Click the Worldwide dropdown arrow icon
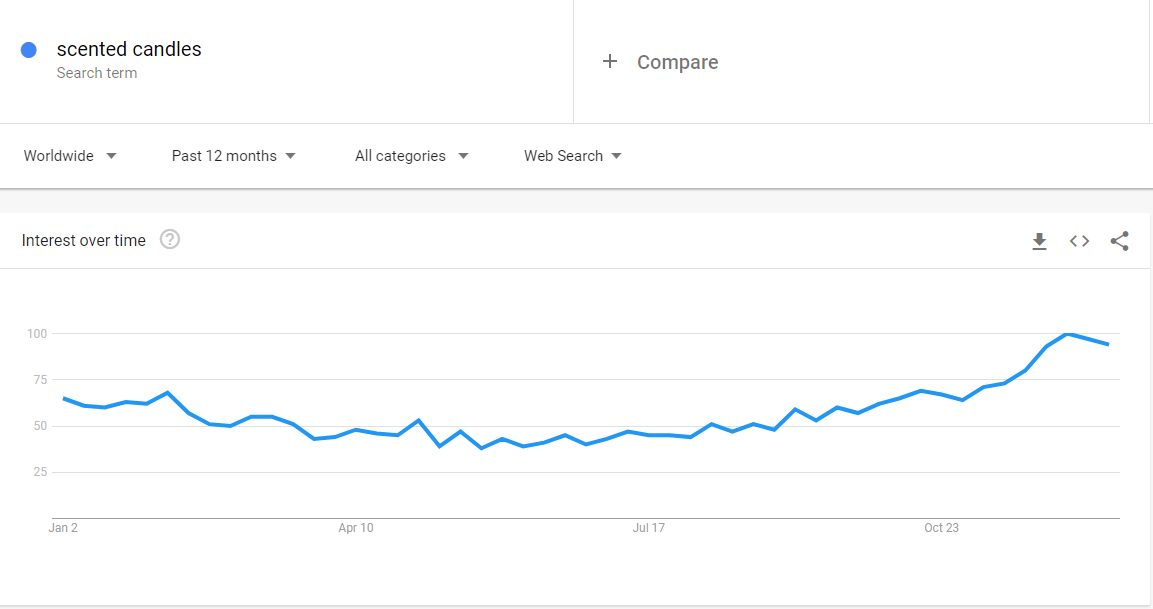The width and height of the screenshot is (1153, 609). 111,156
